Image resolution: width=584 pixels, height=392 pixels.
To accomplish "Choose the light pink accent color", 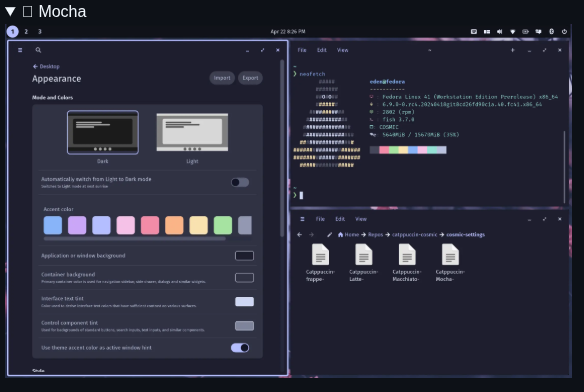I will pyautogui.click(x=126, y=225).
